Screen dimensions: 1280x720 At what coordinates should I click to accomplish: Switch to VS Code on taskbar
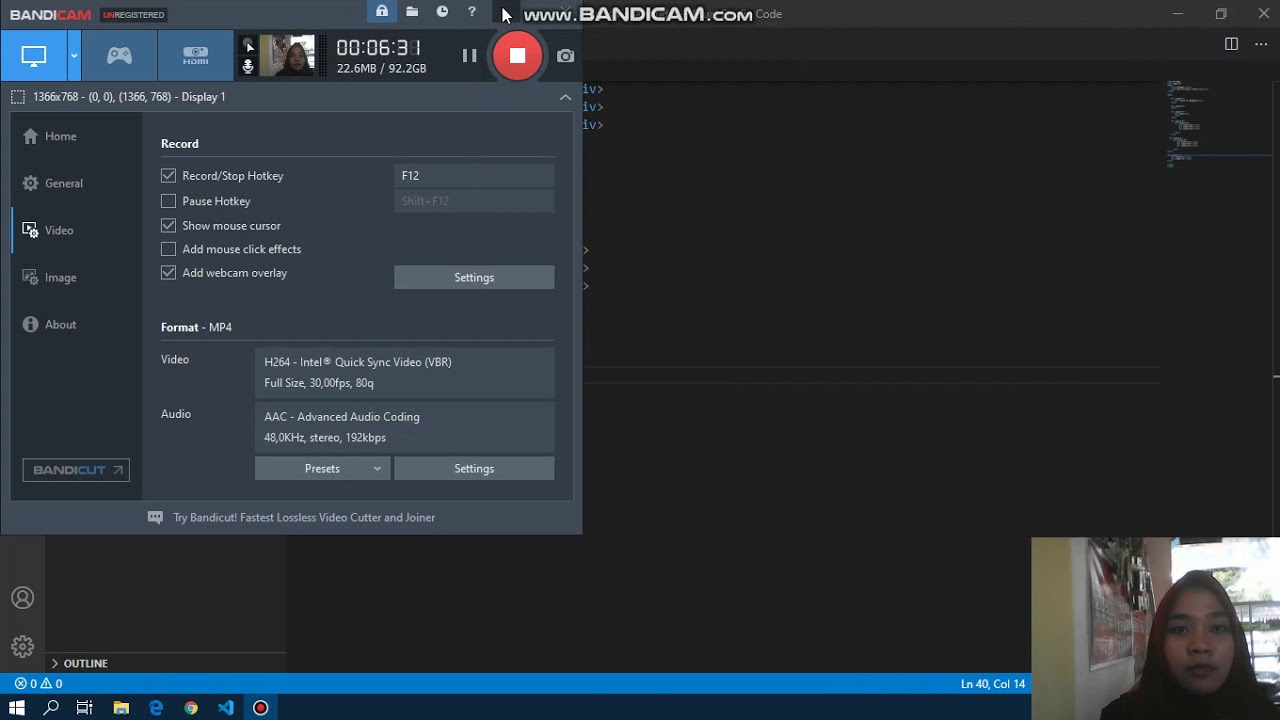pyautogui.click(x=226, y=708)
